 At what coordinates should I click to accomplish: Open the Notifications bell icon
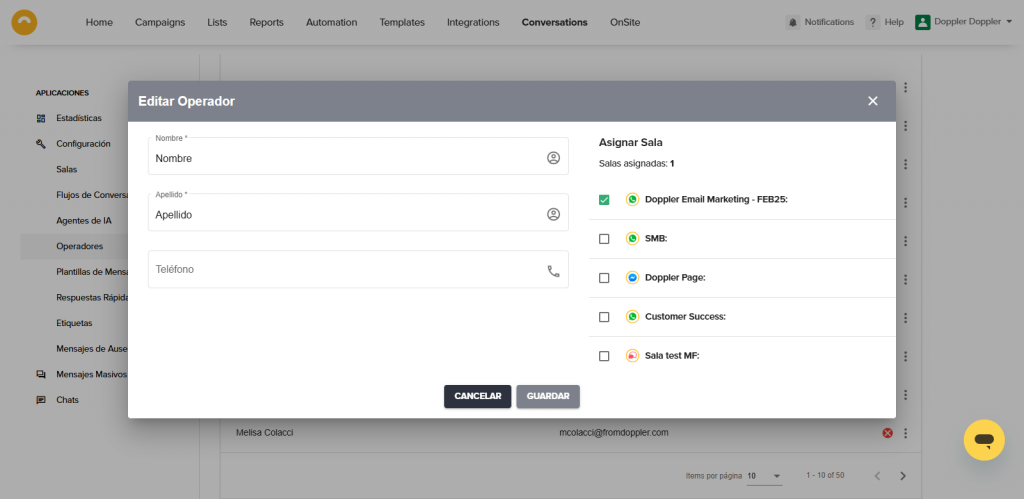pyautogui.click(x=792, y=22)
